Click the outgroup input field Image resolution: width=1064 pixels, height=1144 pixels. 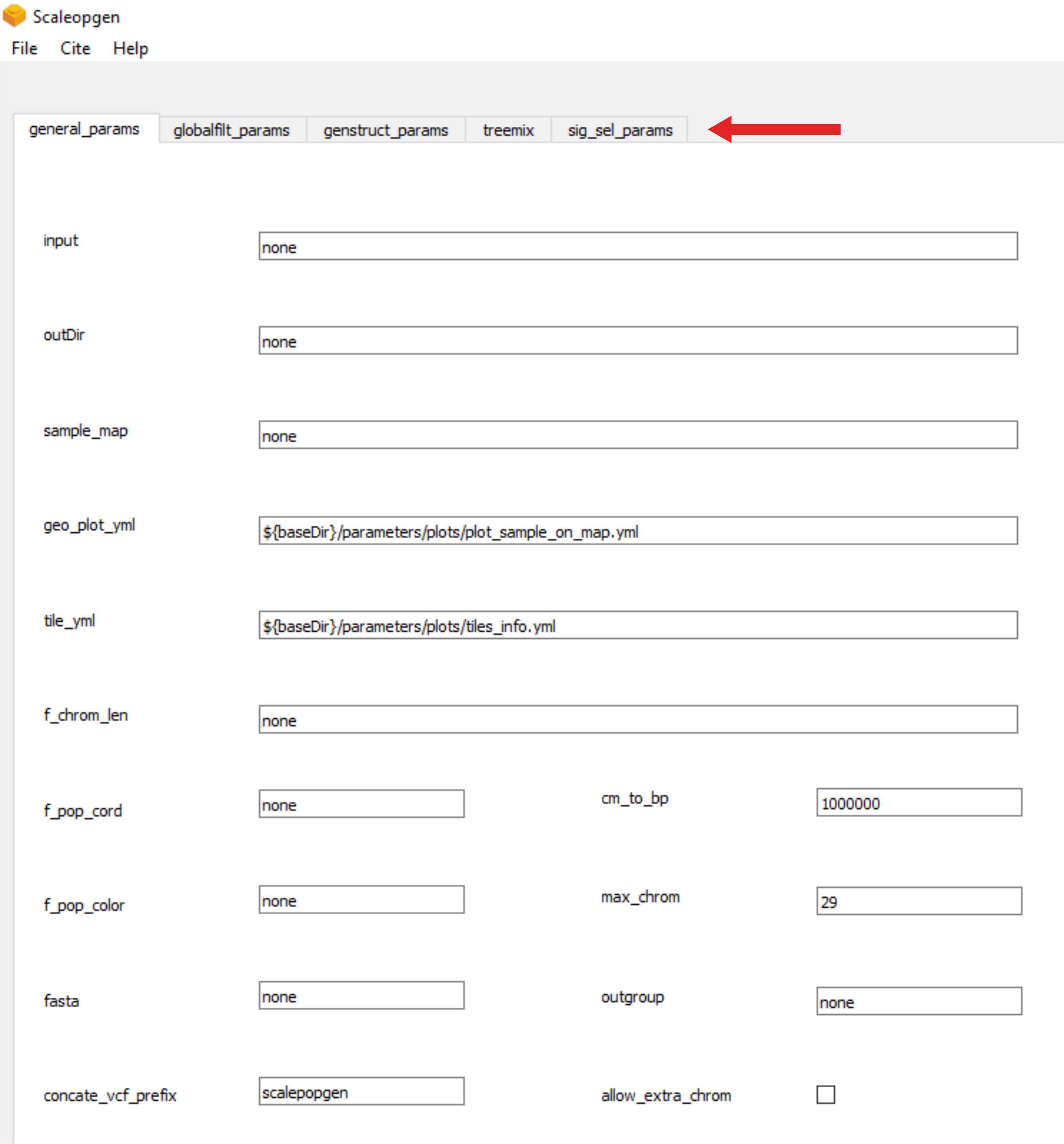click(x=919, y=1001)
